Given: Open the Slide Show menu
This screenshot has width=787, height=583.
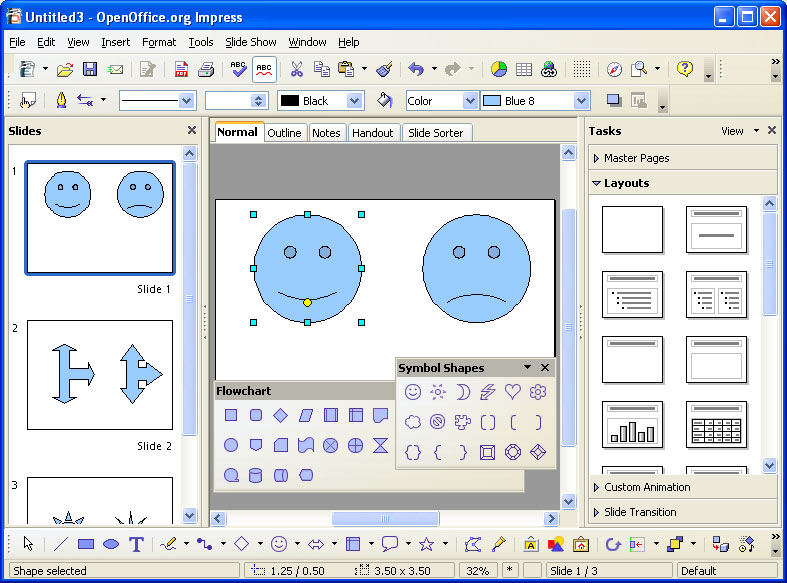Looking at the screenshot, I should tap(250, 42).
